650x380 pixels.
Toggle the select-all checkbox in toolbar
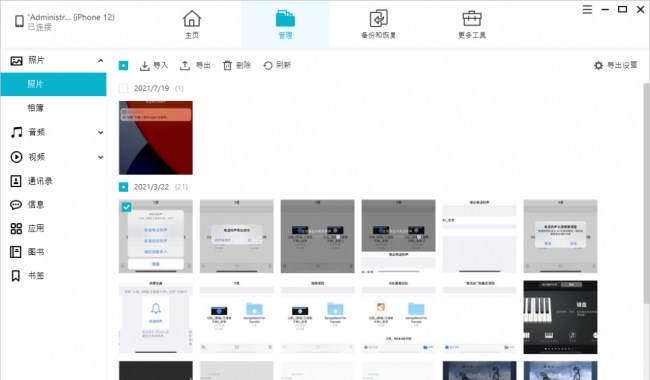click(124, 65)
